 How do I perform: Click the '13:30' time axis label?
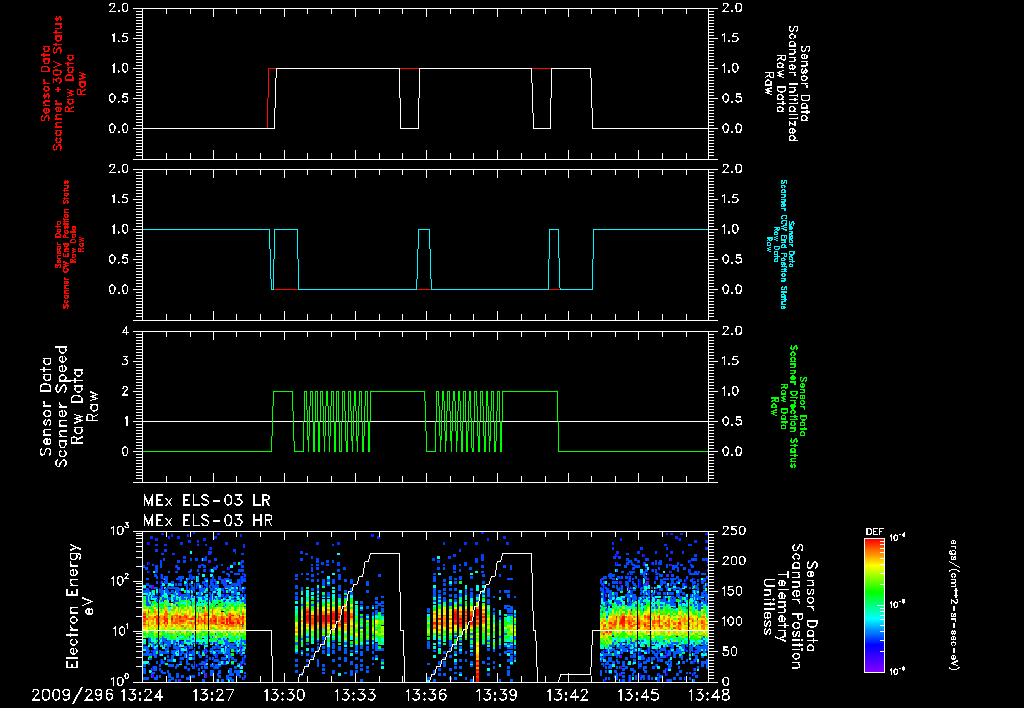click(284, 696)
